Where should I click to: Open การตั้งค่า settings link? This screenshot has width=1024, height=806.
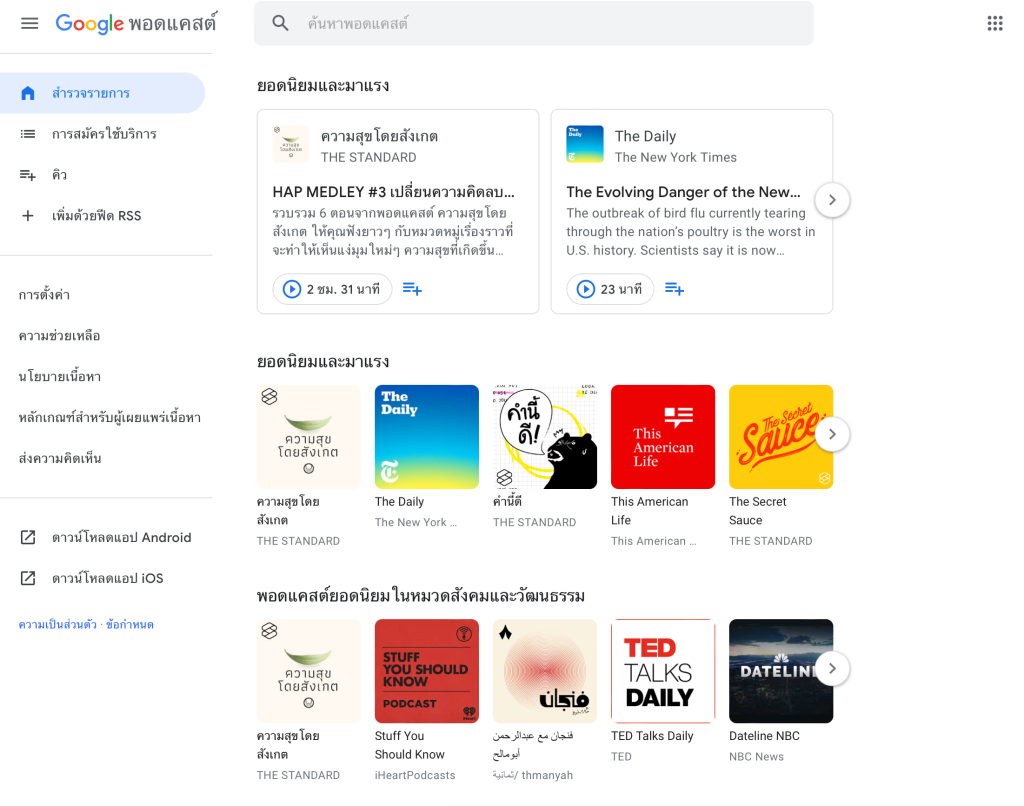point(44,295)
